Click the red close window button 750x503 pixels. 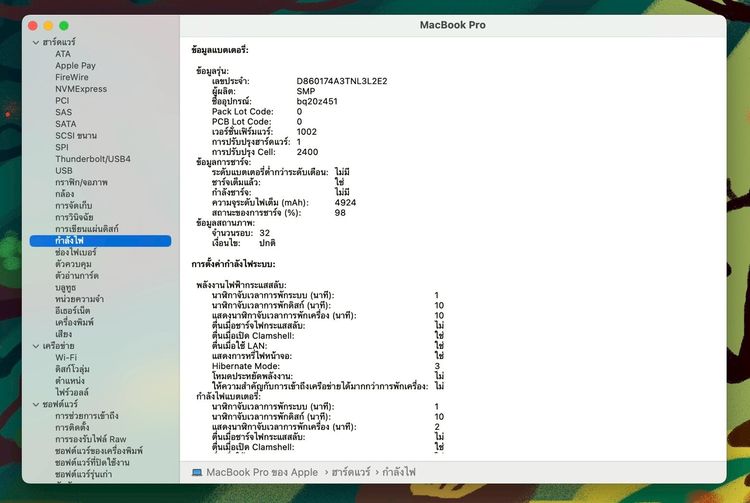pyautogui.click(x=33, y=26)
